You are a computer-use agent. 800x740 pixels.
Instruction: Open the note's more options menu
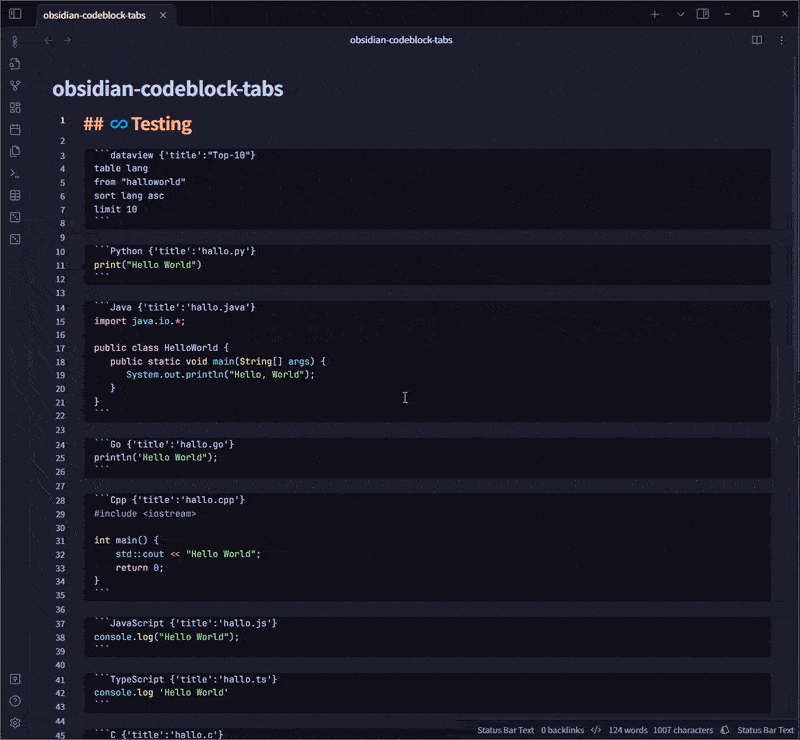[x=781, y=40]
